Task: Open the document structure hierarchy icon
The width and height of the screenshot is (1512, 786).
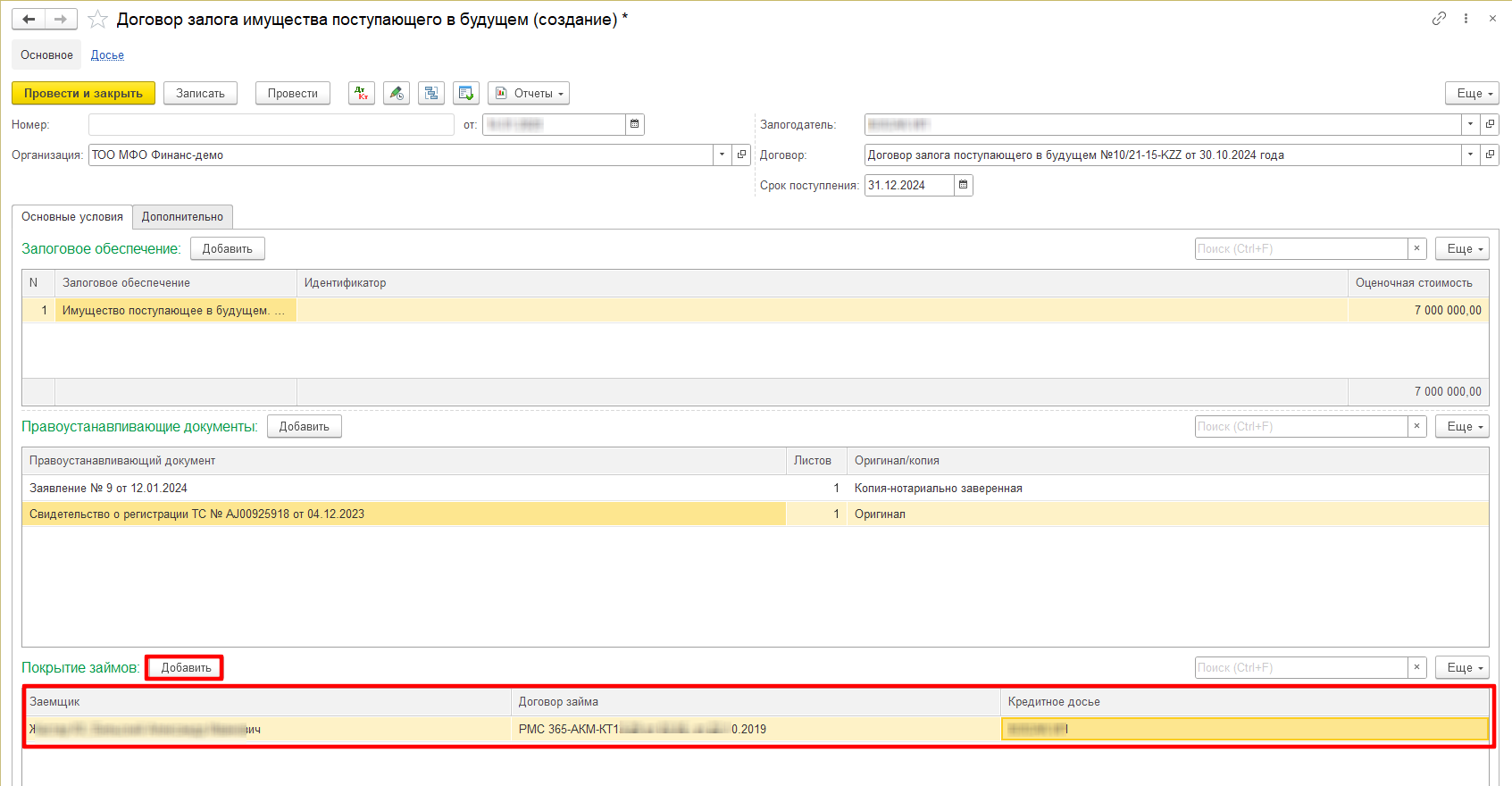Action: point(431,93)
